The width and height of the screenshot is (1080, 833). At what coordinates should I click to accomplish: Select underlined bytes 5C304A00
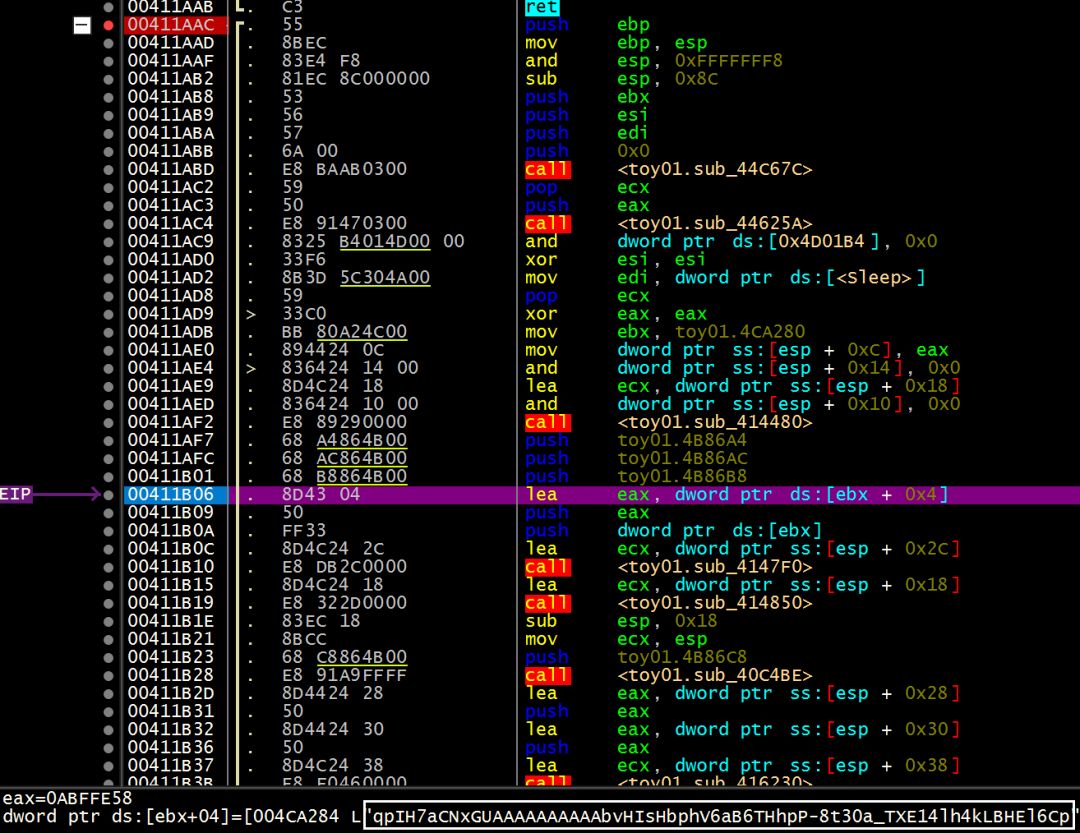tap(384, 278)
